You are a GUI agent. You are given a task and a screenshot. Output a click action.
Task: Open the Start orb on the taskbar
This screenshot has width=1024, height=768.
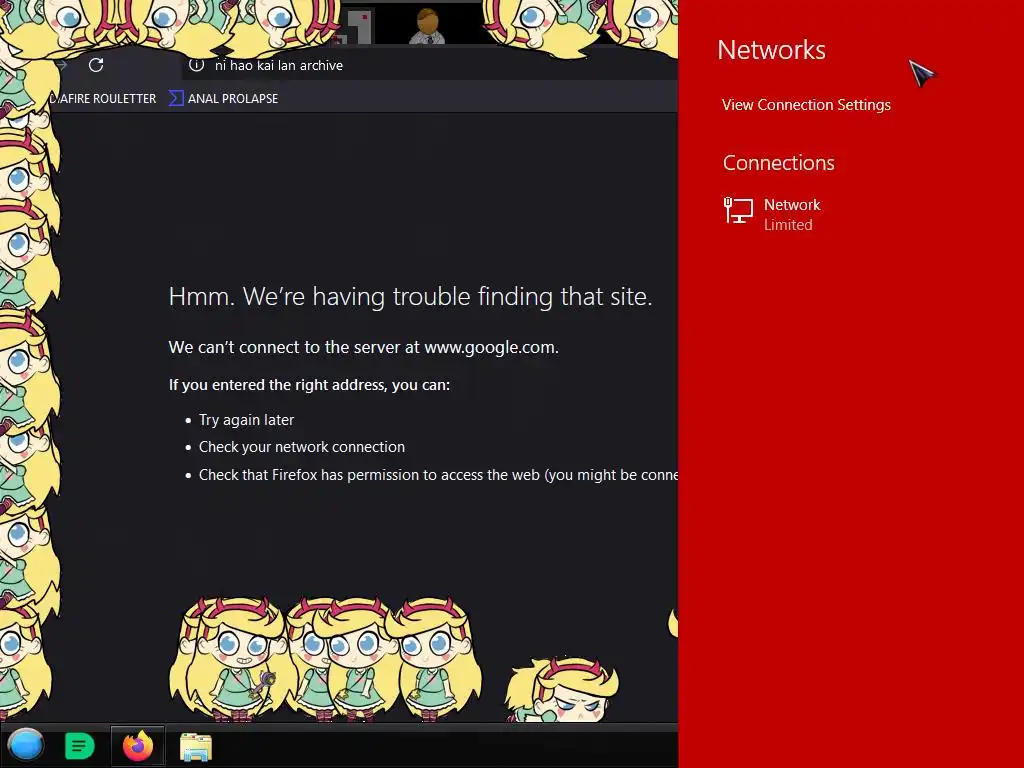pos(25,745)
